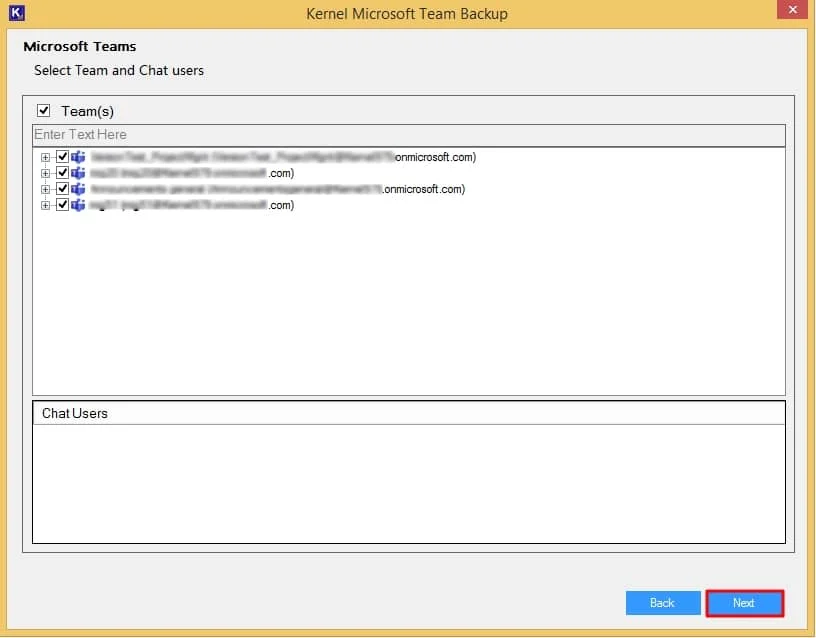Image resolution: width=816 pixels, height=638 pixels.
Task: Uncheck the fourth team's checkbox
Action: point(62,205)
